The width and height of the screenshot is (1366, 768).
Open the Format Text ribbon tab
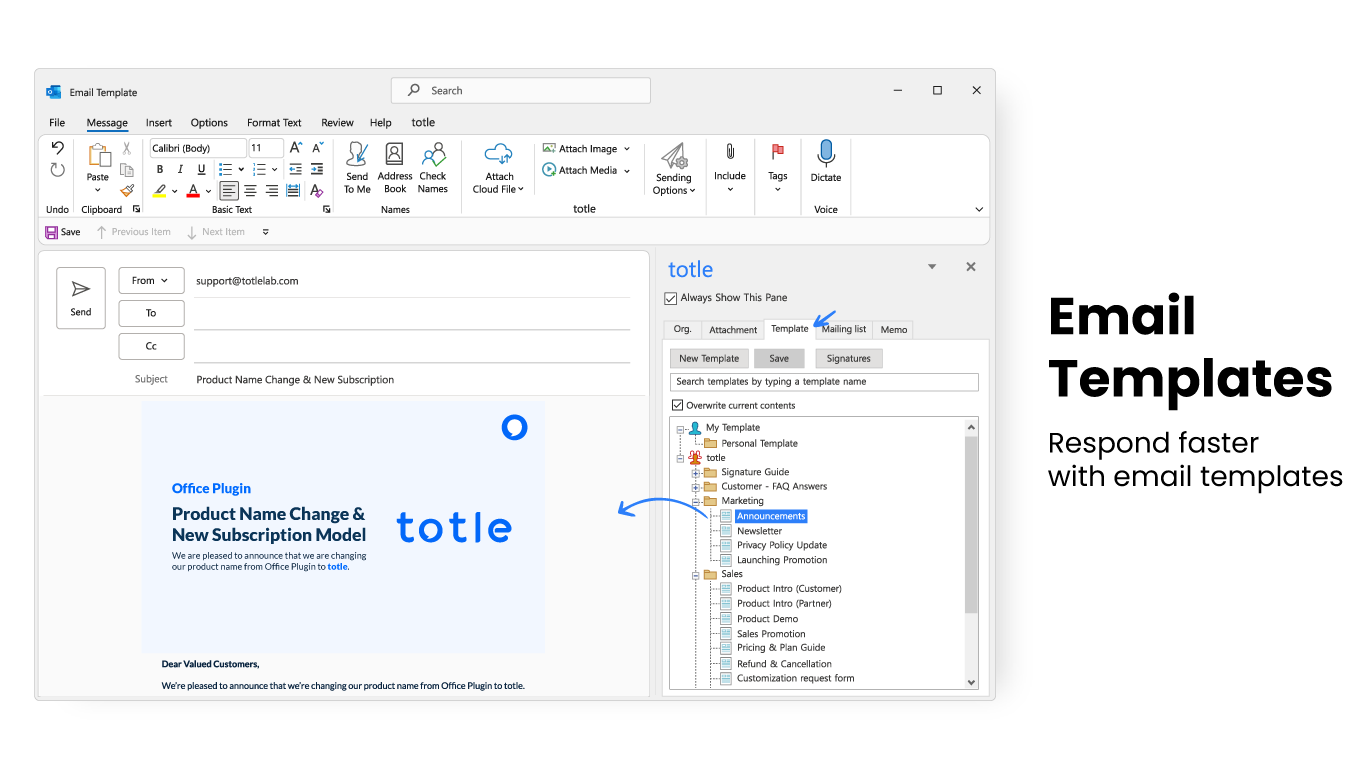[x=274, y=123]
